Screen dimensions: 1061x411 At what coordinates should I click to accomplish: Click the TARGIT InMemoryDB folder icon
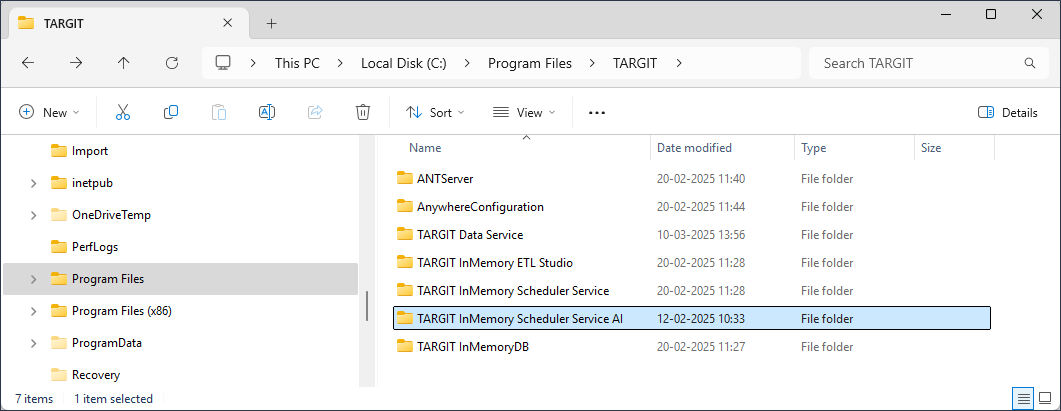point(405,346)
